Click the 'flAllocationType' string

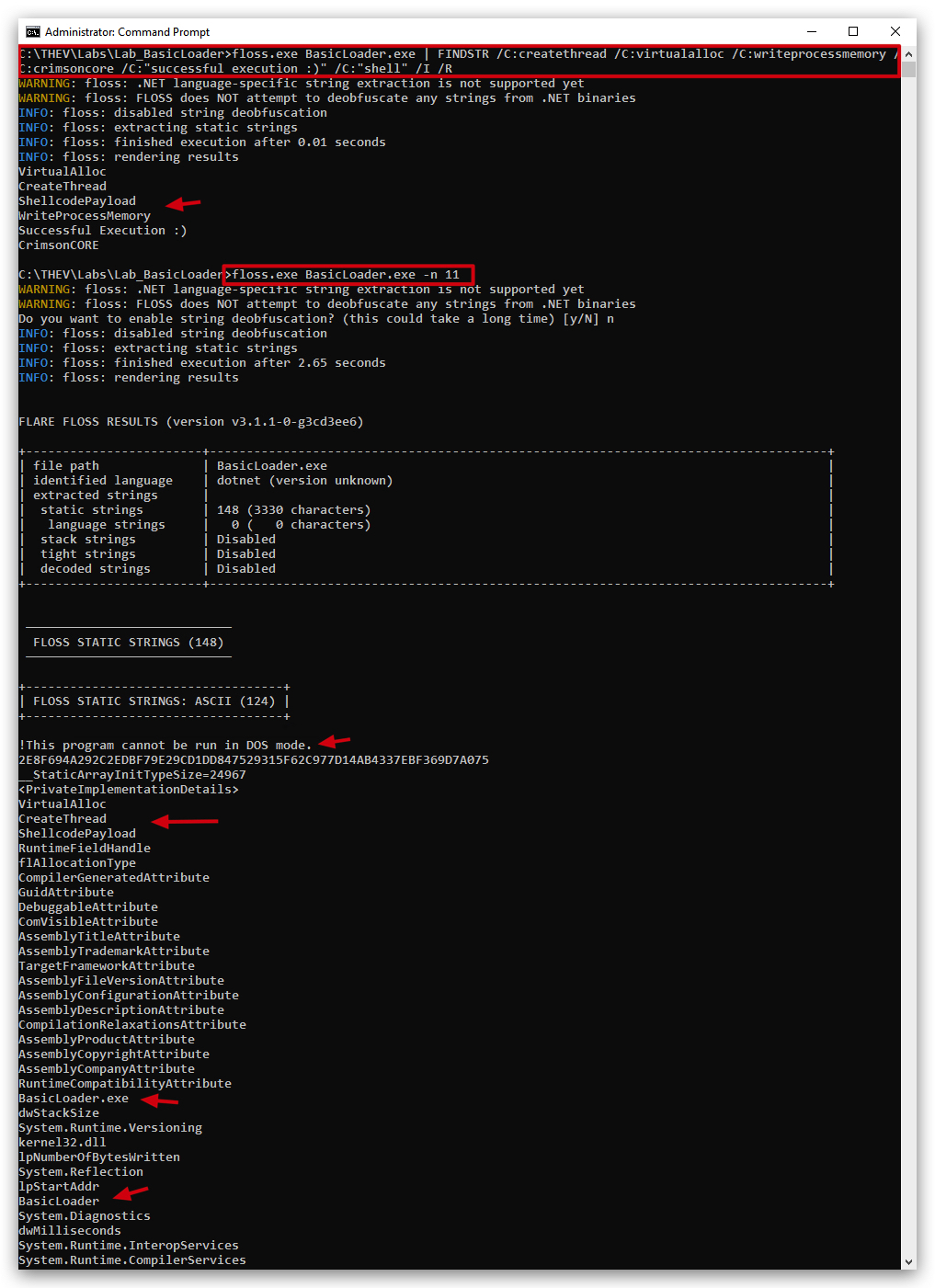77,863
